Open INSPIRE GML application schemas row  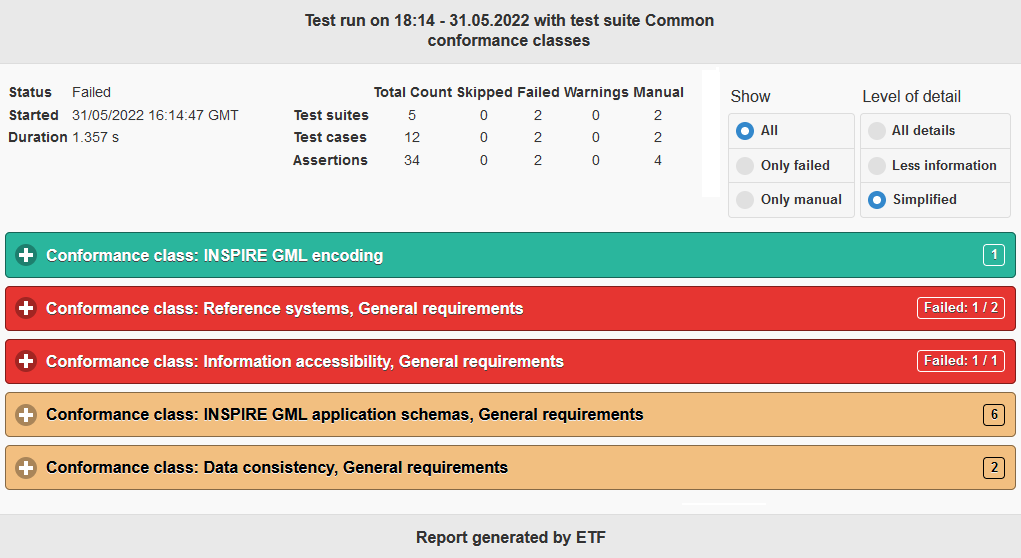(510, 414)
